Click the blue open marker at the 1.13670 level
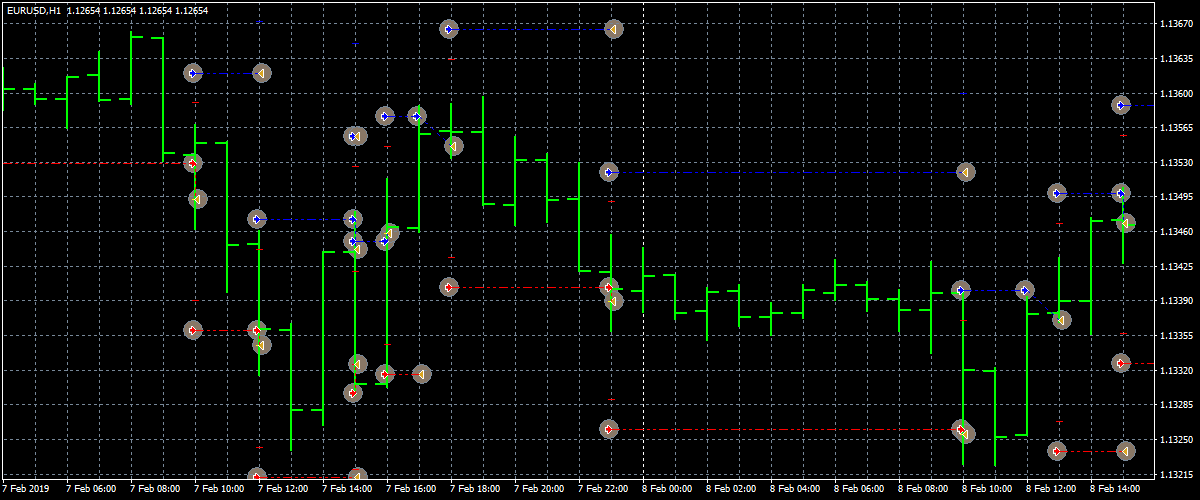 449,30
